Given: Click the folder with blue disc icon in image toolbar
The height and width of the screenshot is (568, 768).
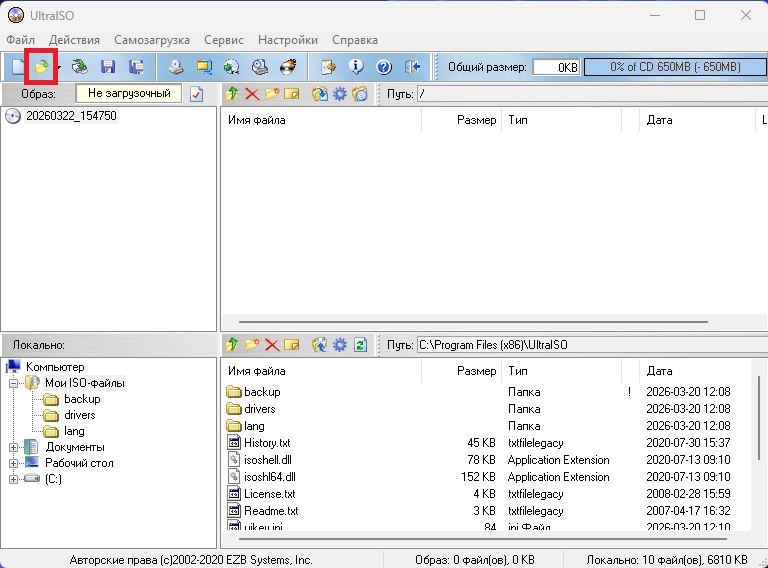Looking at the screenshot, I should (x=360, y=94).
